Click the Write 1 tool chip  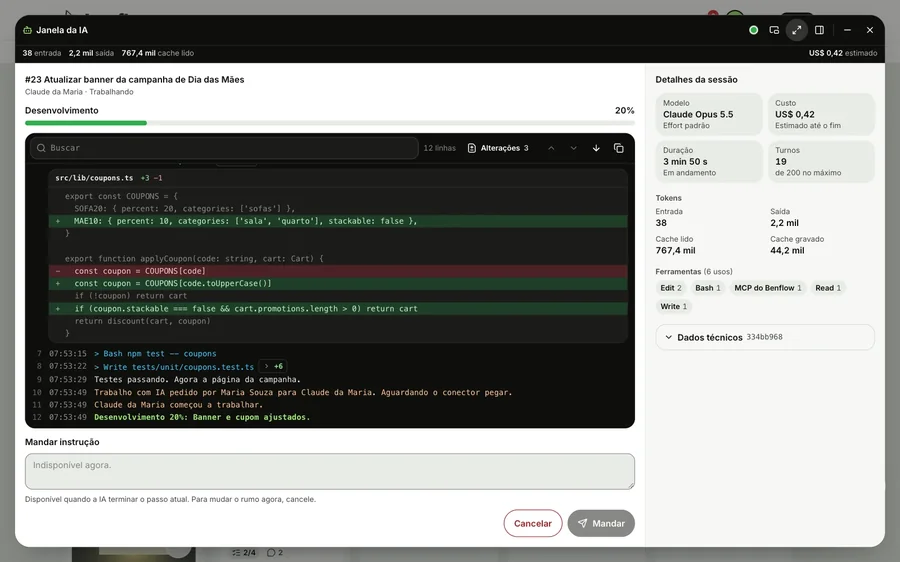tap(673, 307)
